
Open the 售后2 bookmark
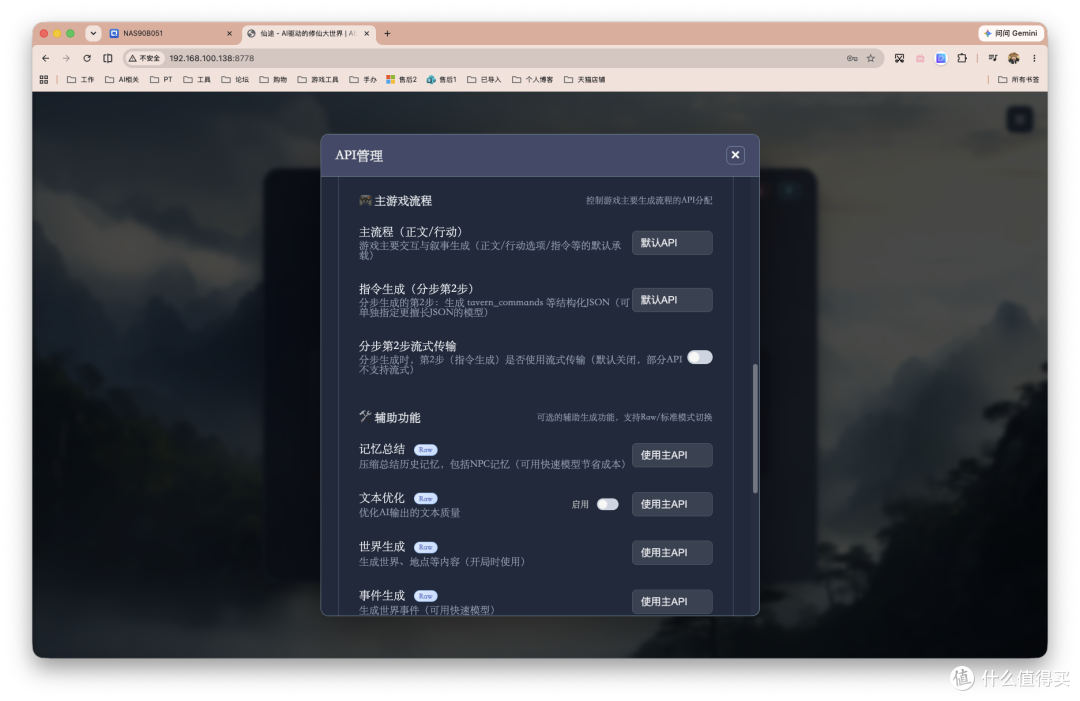coord(402,80)
